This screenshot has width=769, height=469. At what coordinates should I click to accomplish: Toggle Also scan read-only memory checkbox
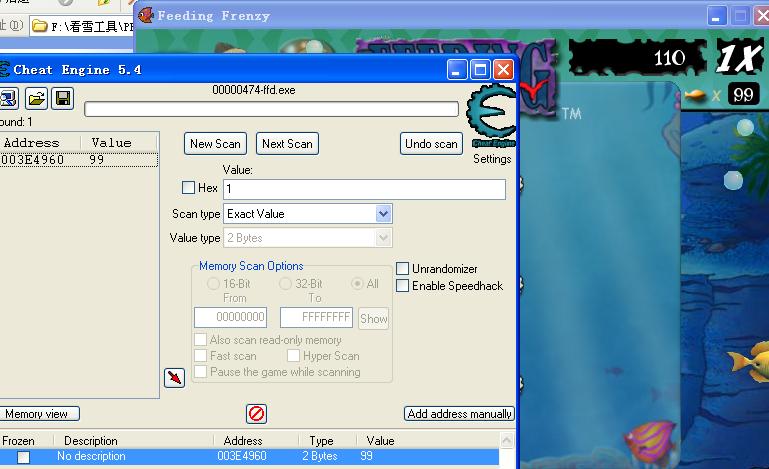pos(200,339)
